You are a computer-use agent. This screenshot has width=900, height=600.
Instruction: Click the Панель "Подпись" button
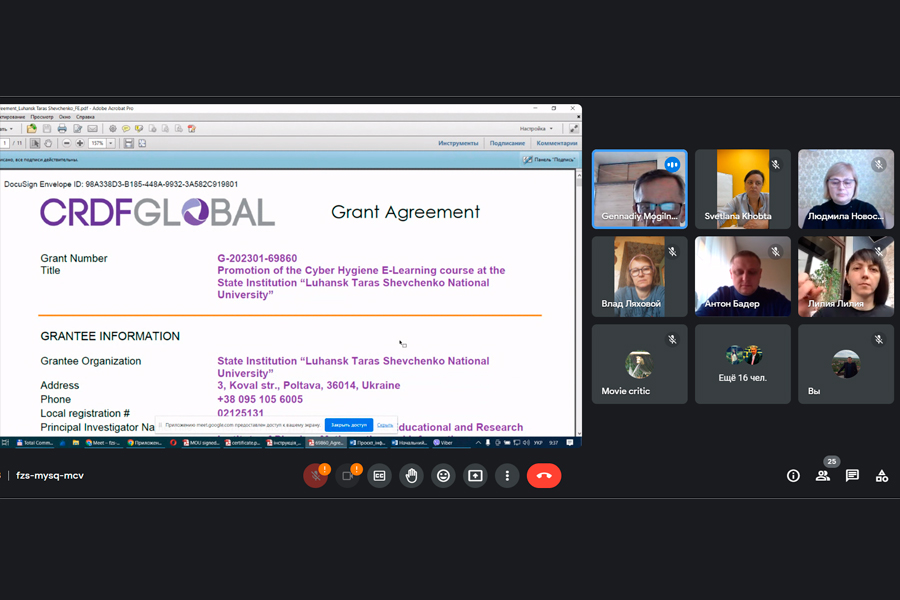coord(549,160)
